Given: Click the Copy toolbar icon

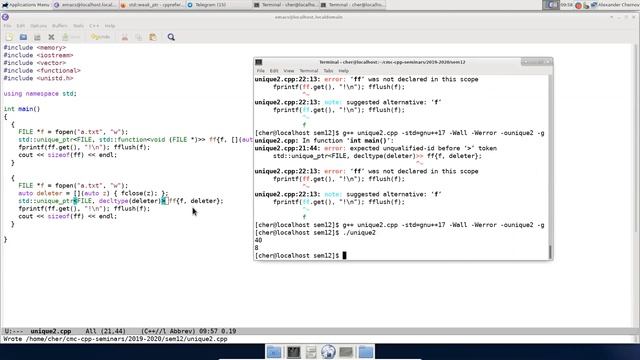Looking at the screenshot, I should 139,37.
